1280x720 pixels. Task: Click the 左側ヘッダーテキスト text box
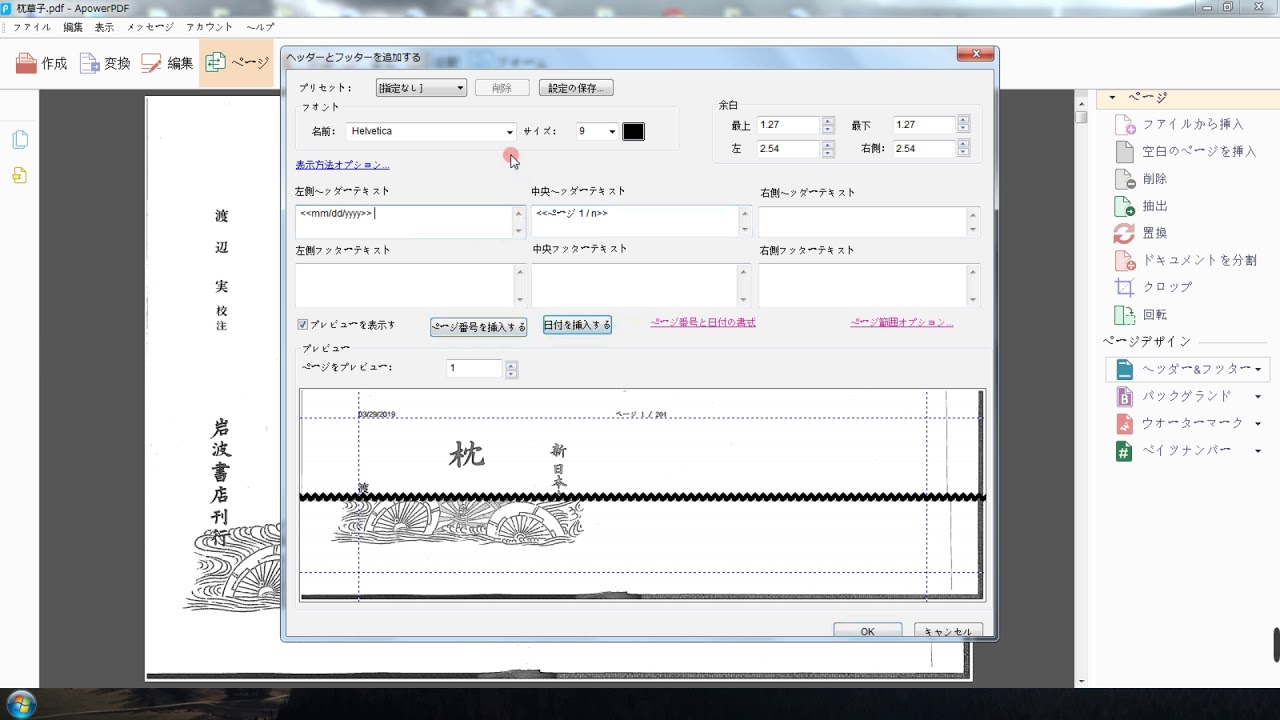coord(410,222)
